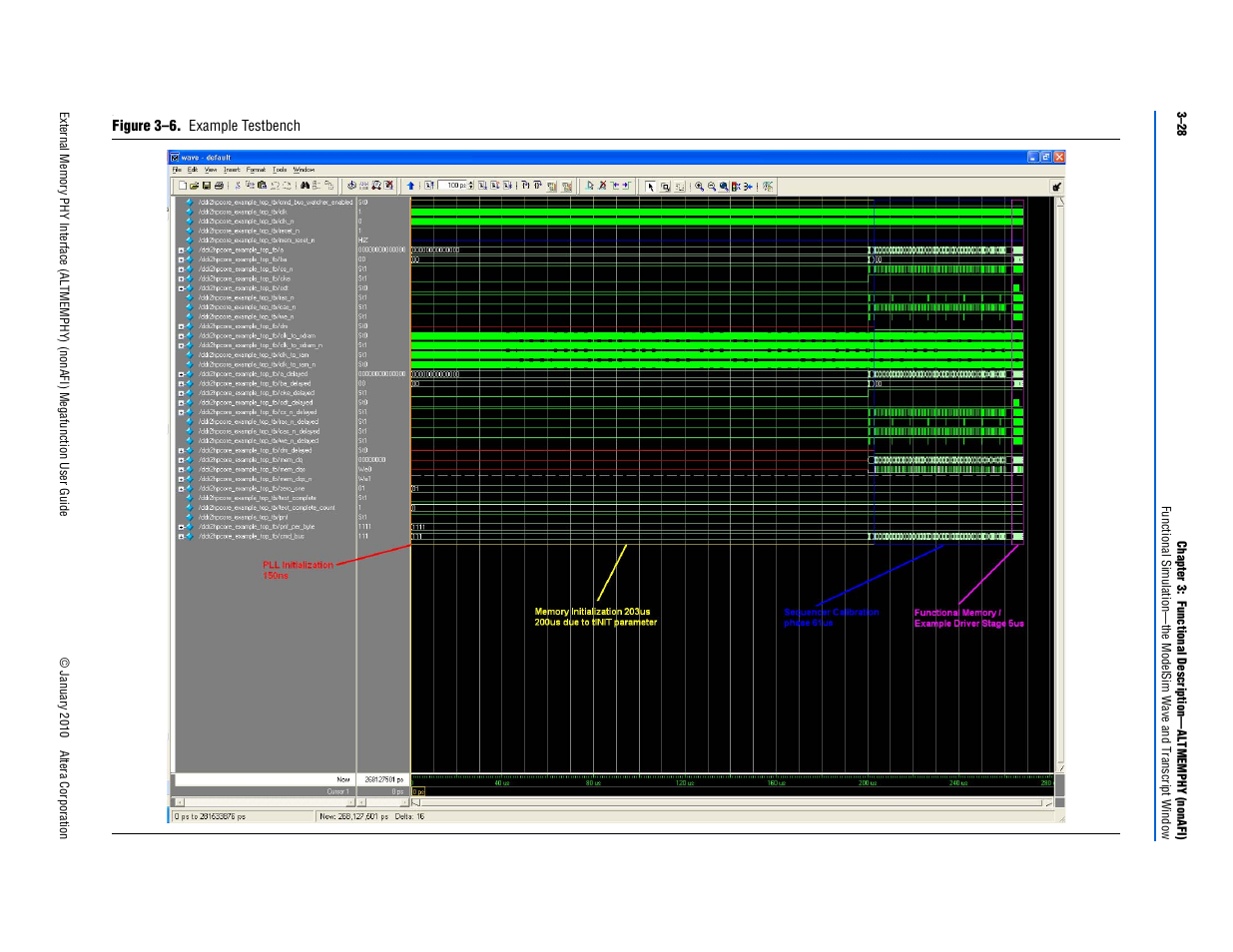Image resolution: width=1233 pixels, height=952 pixels.
Task: Zoom full to fit entire waveform
Action: tap(725, 186)
